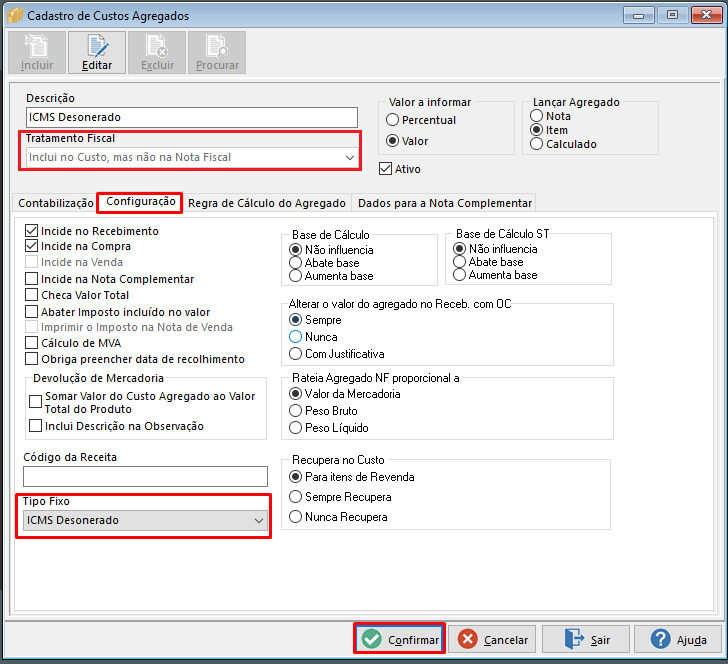Viewport: 728px width, 664px height.
Task: Click the Procurar toolbar icon
Action: (217, 52)
